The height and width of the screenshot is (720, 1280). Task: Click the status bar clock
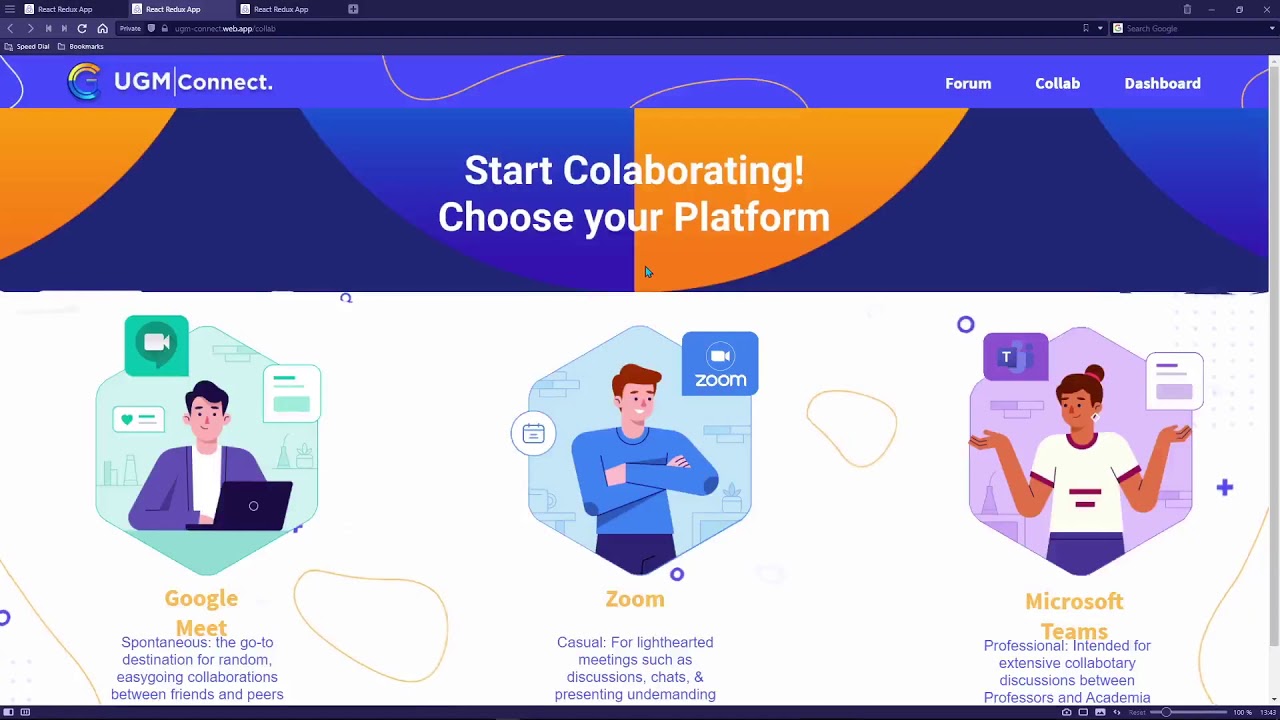(1268, 712)
